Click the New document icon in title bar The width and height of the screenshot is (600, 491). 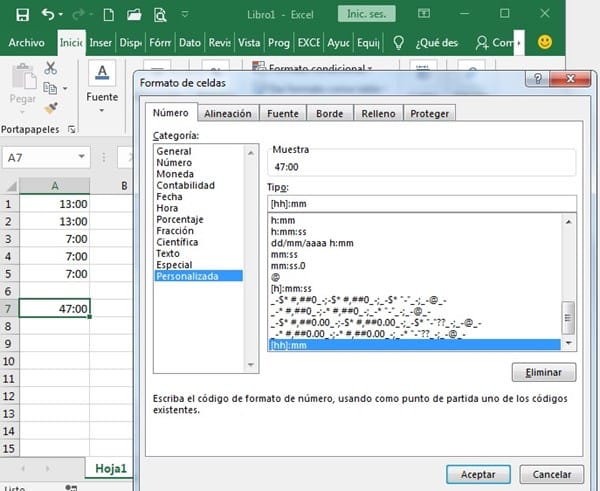click(110, 16)
